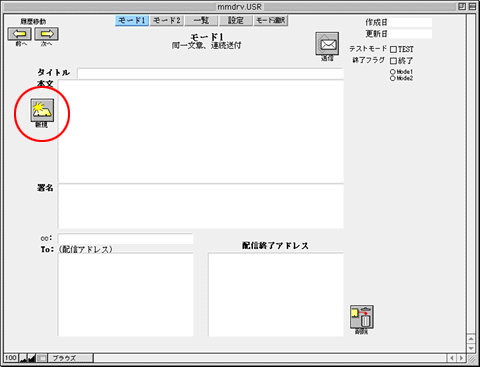This screenshot has height=367, width=480.
Task: Click the window collapse box in title bar
Action: (x=472, y=6)
